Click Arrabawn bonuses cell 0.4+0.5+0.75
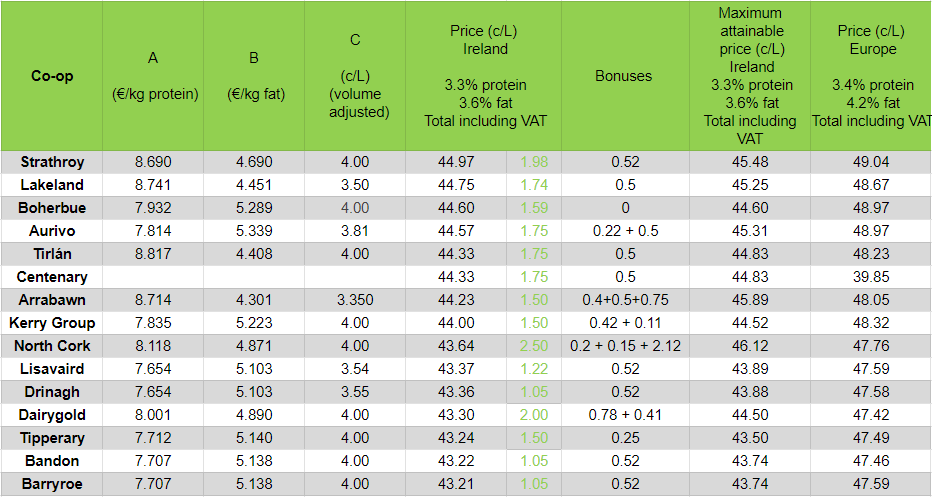Viewport: 932px width, 497px height. 624,300
